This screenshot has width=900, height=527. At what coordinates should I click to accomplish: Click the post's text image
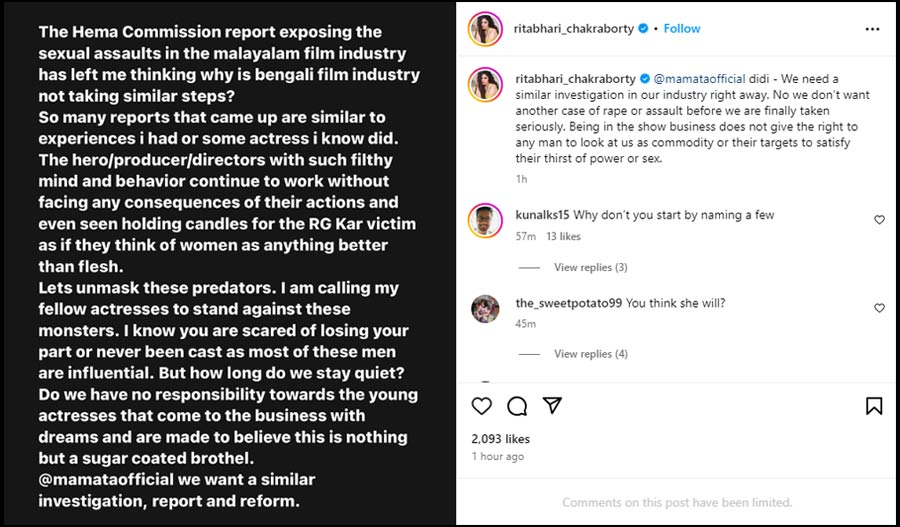coord(228,264)
